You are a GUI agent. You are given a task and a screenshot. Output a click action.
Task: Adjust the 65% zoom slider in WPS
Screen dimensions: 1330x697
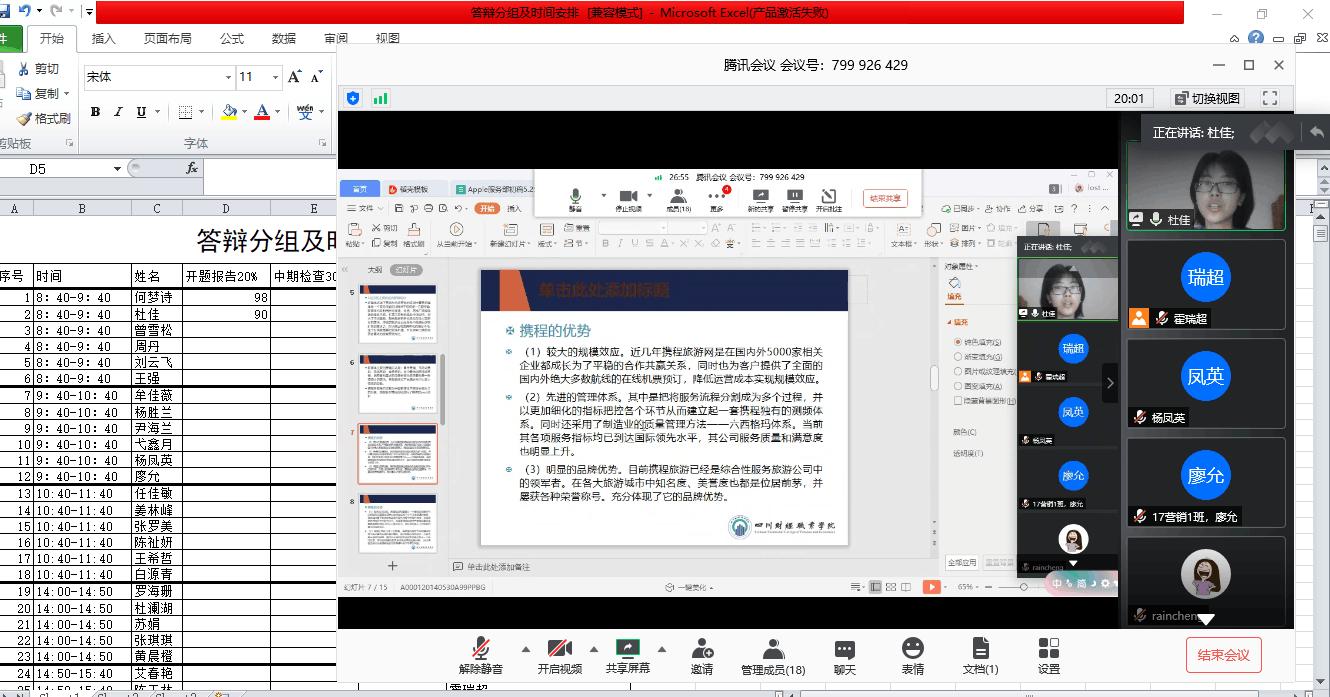[x=1024, y=587]
